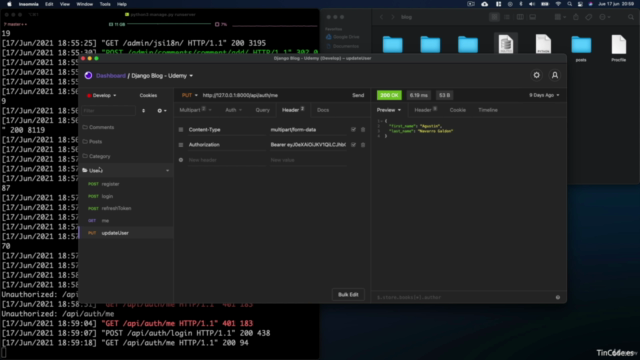This screenshot has height=360, width=640.
Task: Go forward in the Finder window
Action: (393, 17)
